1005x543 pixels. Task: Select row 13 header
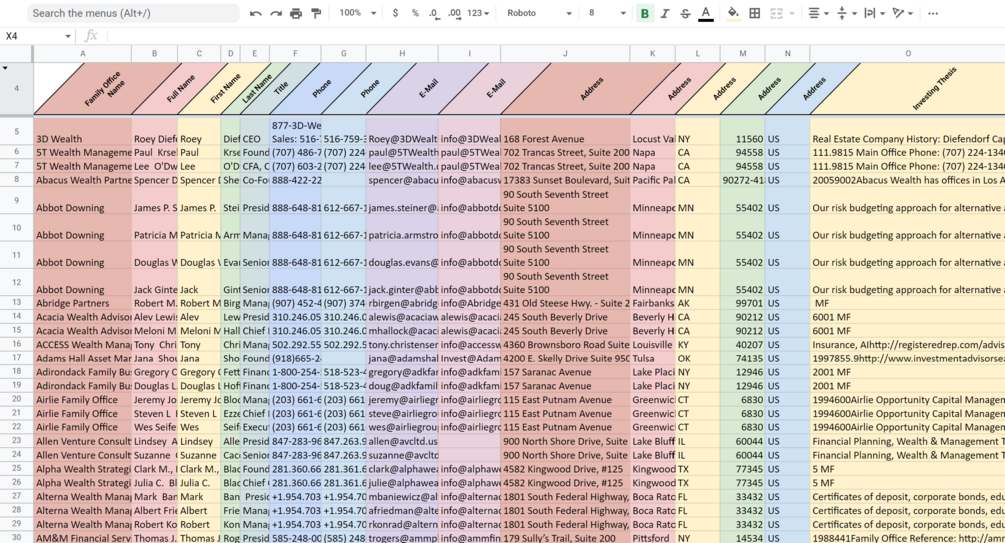point(17,303)
